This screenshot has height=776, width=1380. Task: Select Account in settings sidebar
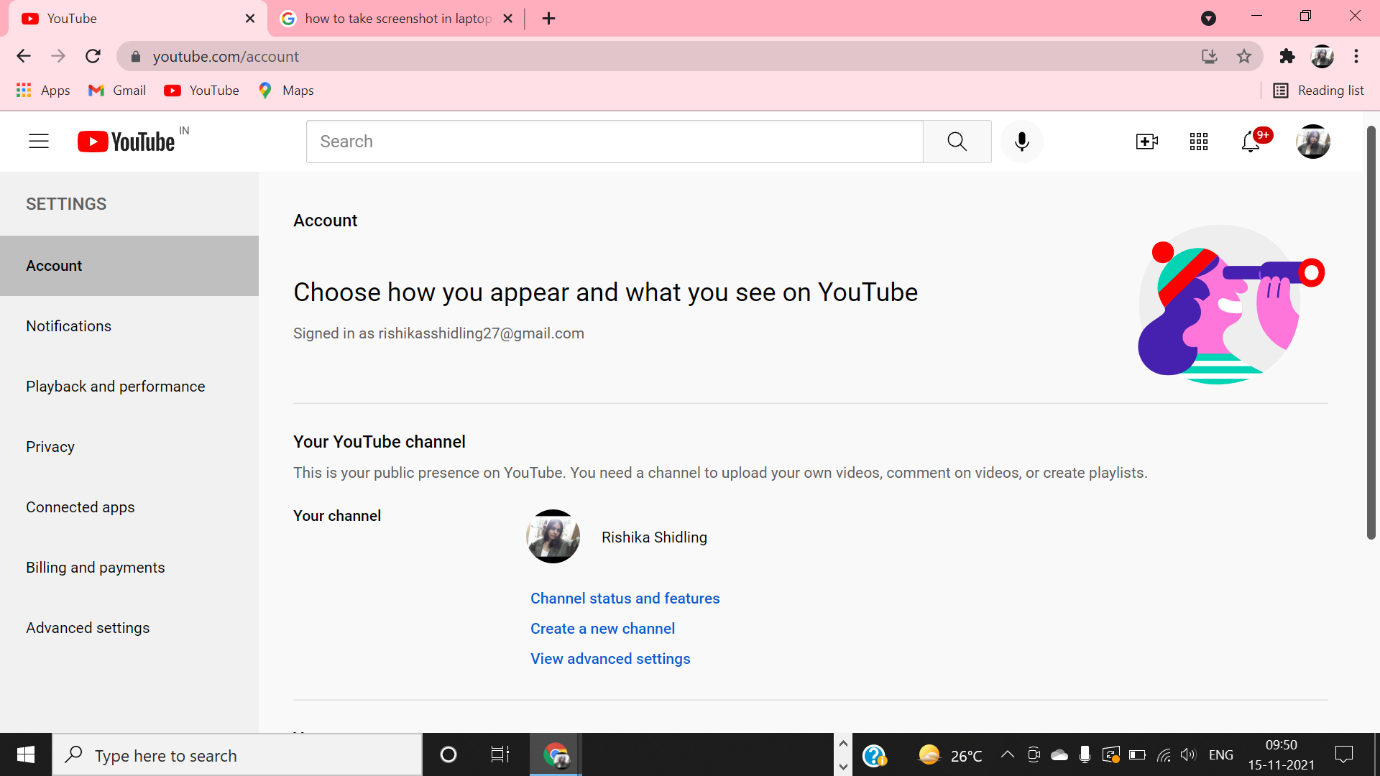click(x=129, y=266)
